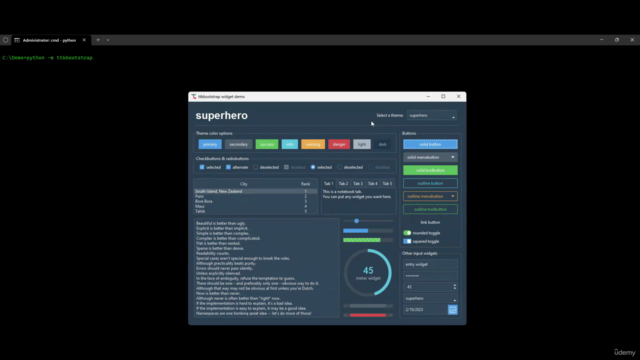Select the 'Paris' row in table

click(x=256, y=196)
